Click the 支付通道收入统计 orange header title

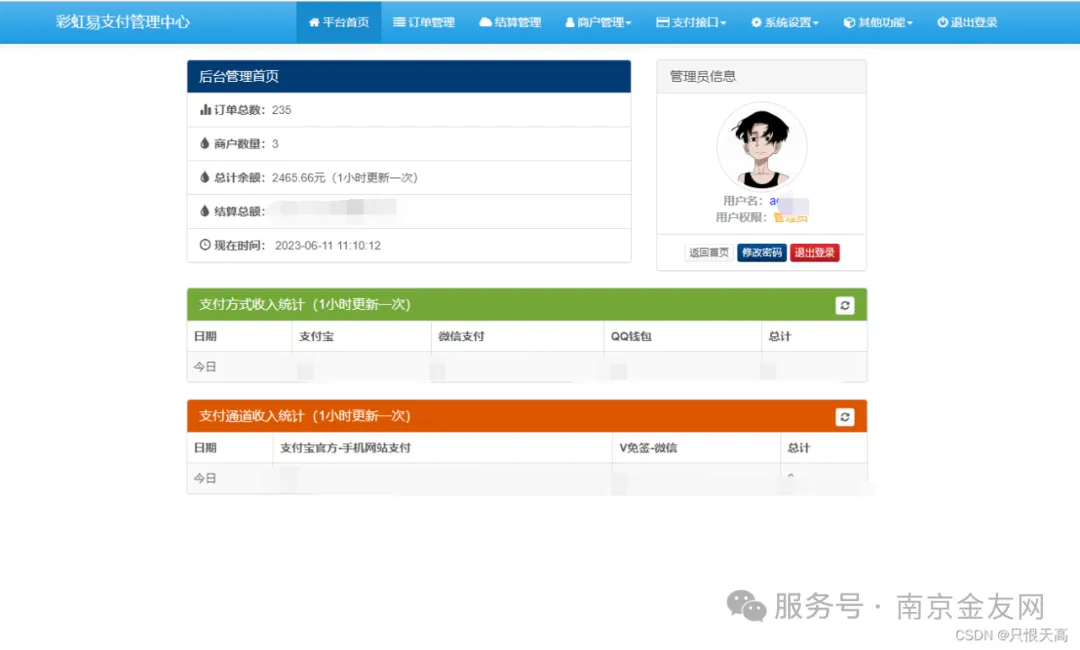(x=305, y=416)
